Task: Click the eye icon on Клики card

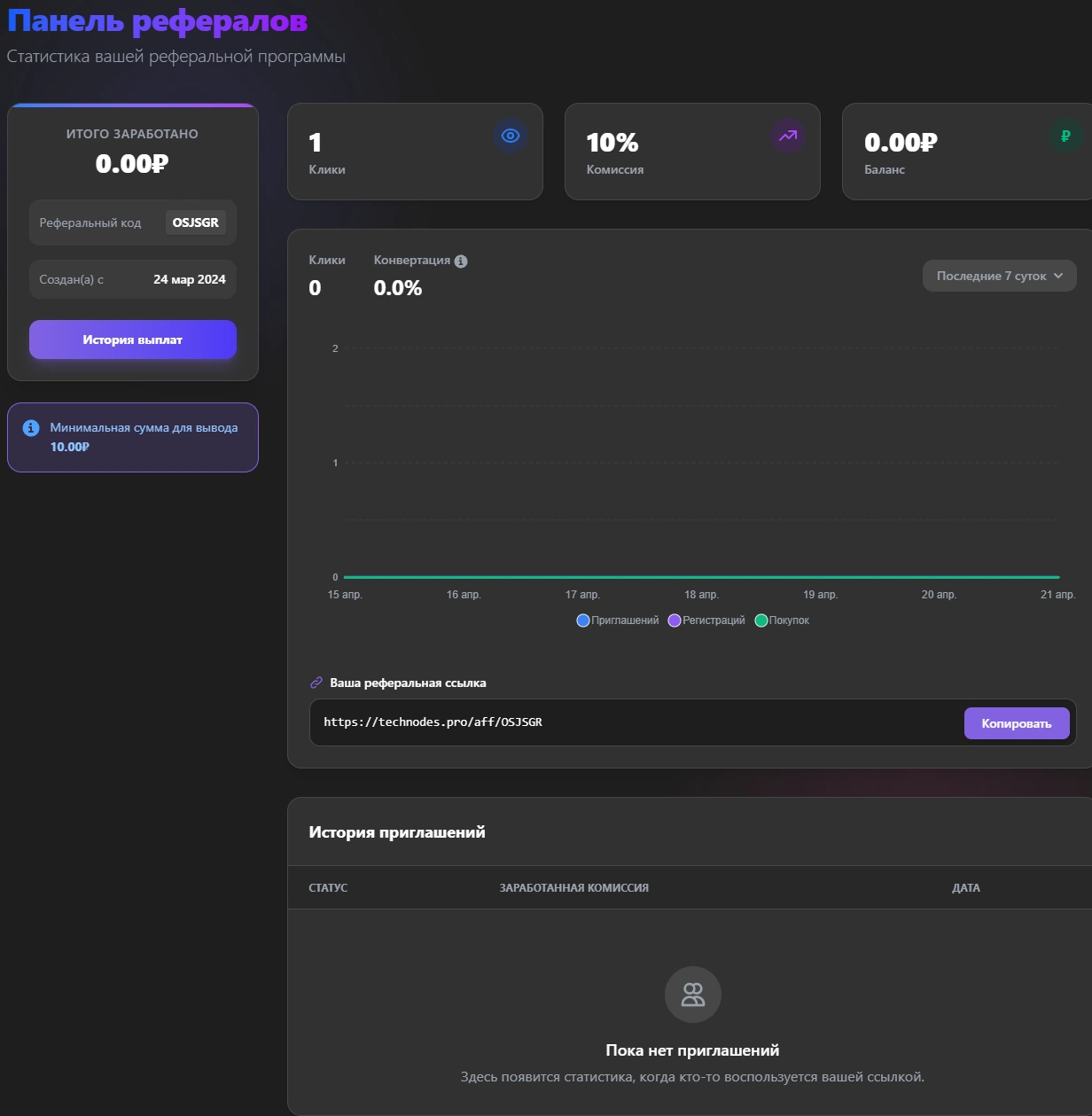Action: pos(511,136)
